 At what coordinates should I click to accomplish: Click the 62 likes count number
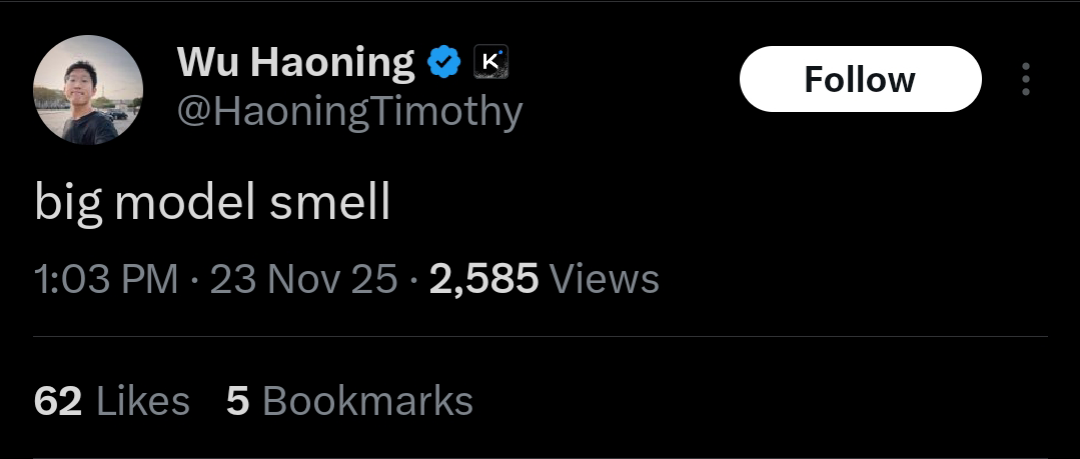pos(59,401)
